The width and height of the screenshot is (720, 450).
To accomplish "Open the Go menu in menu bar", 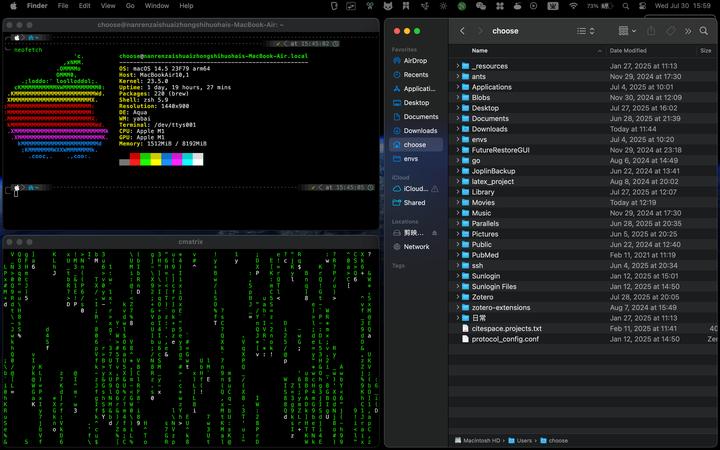I will 130,6.
